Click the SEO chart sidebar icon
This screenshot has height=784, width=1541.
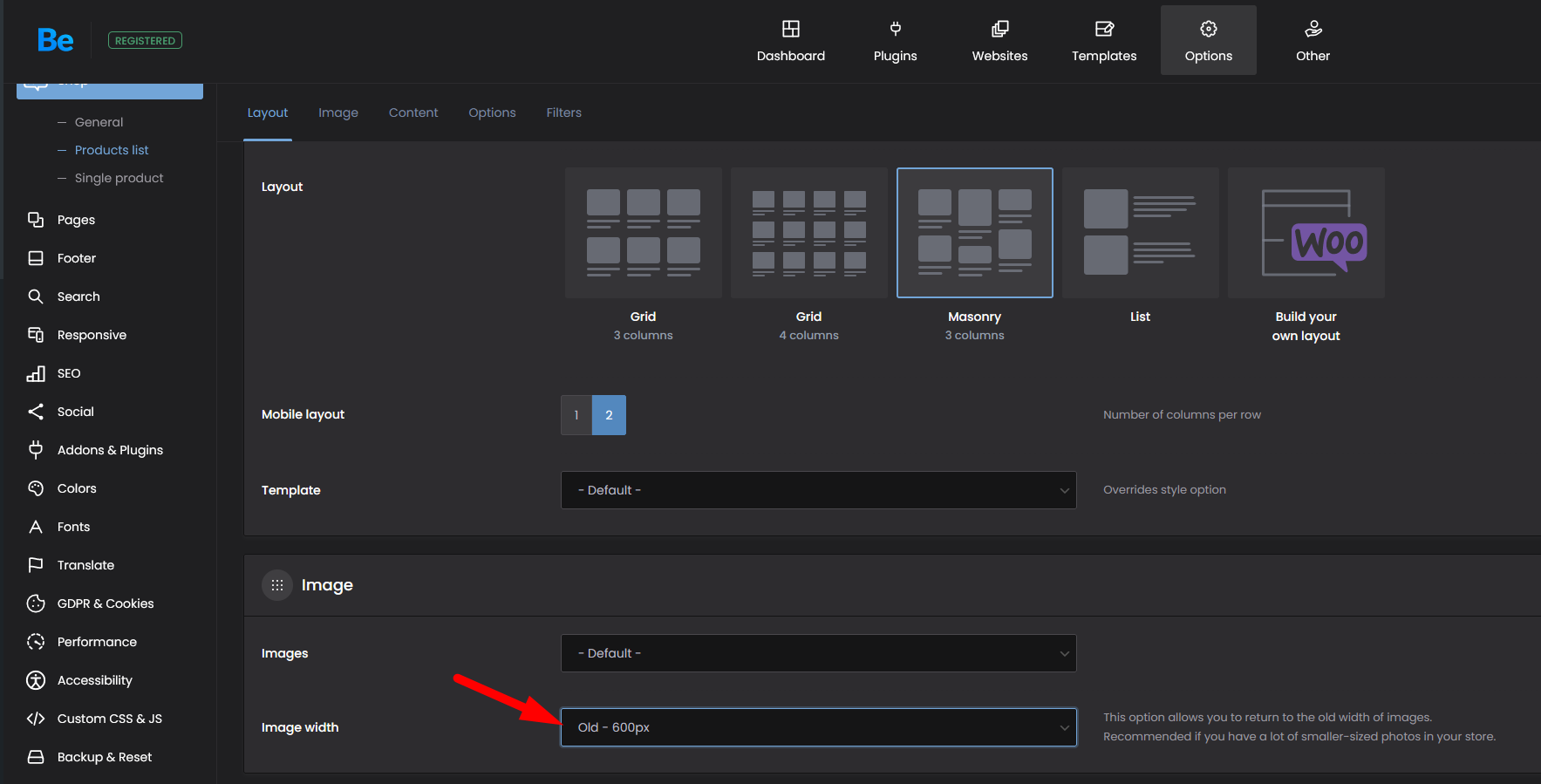pyautogui.click(x=36, y=373)
